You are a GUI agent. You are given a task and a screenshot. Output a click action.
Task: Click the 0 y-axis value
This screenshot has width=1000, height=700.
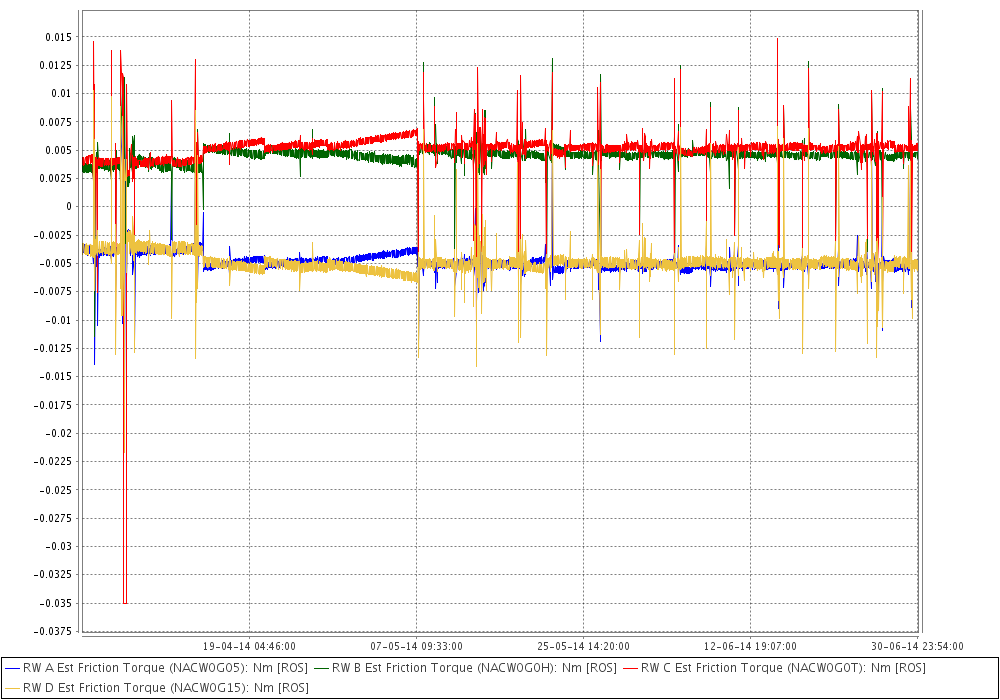coord(69,207)
